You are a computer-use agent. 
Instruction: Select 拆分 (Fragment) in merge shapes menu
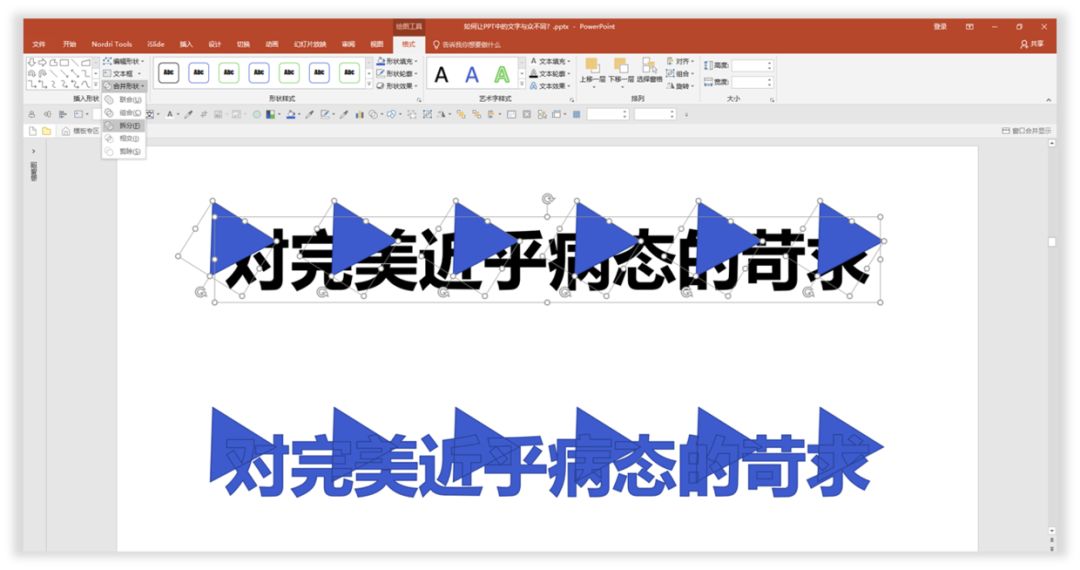[x=124, y=125]
